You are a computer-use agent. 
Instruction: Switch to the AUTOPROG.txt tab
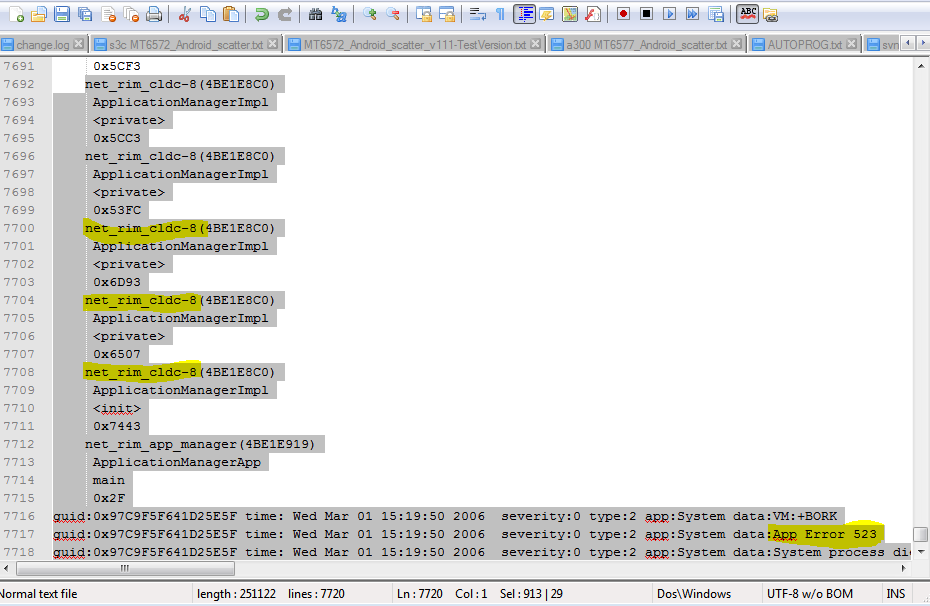[x=805, y=44]
